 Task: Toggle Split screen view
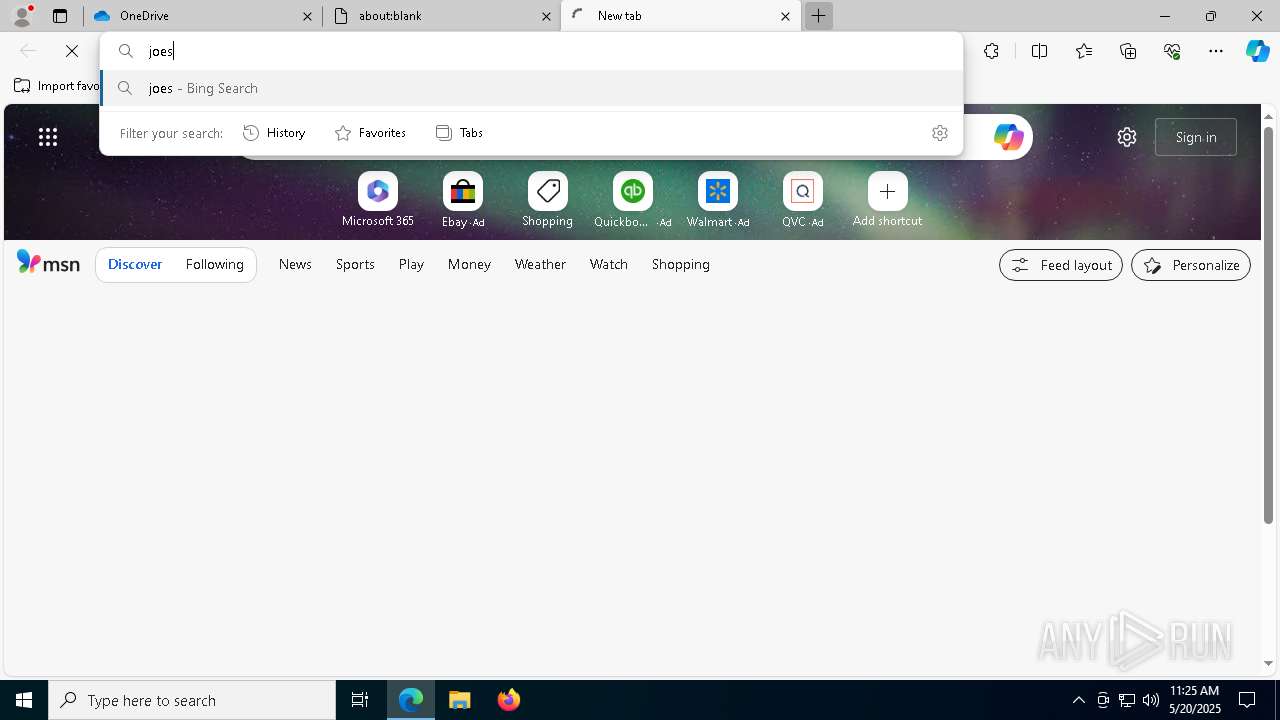(x=1039, y=51)
